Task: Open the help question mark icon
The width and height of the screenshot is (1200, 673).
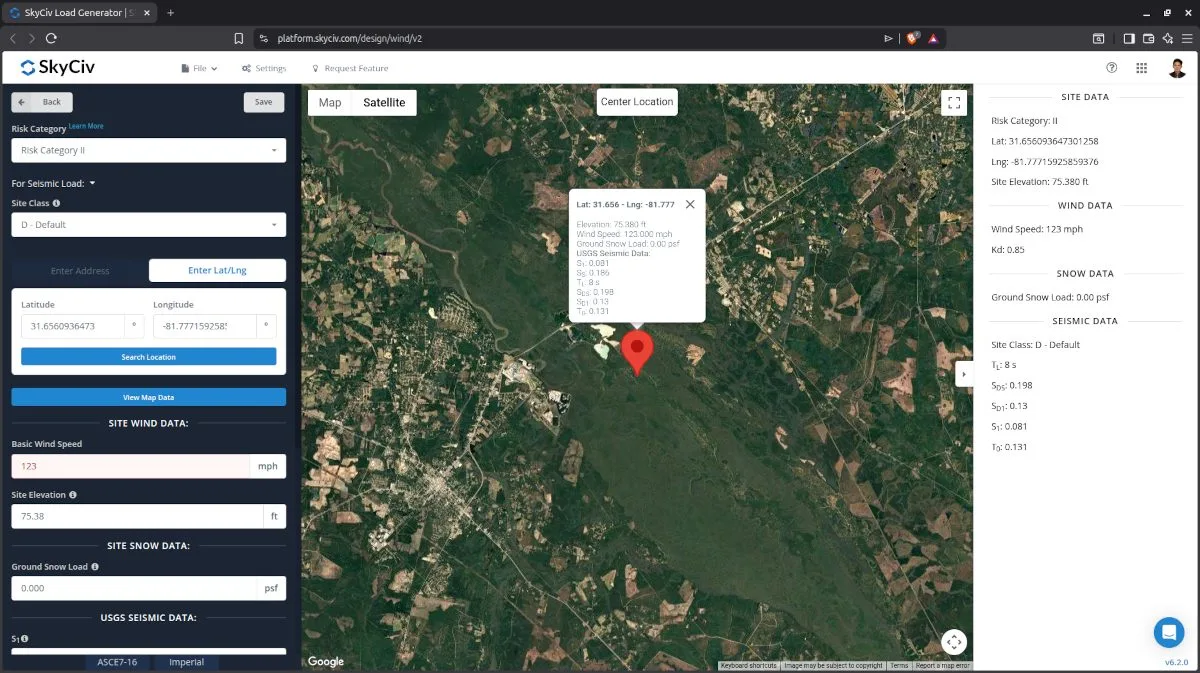Action: pos(1111,68)
